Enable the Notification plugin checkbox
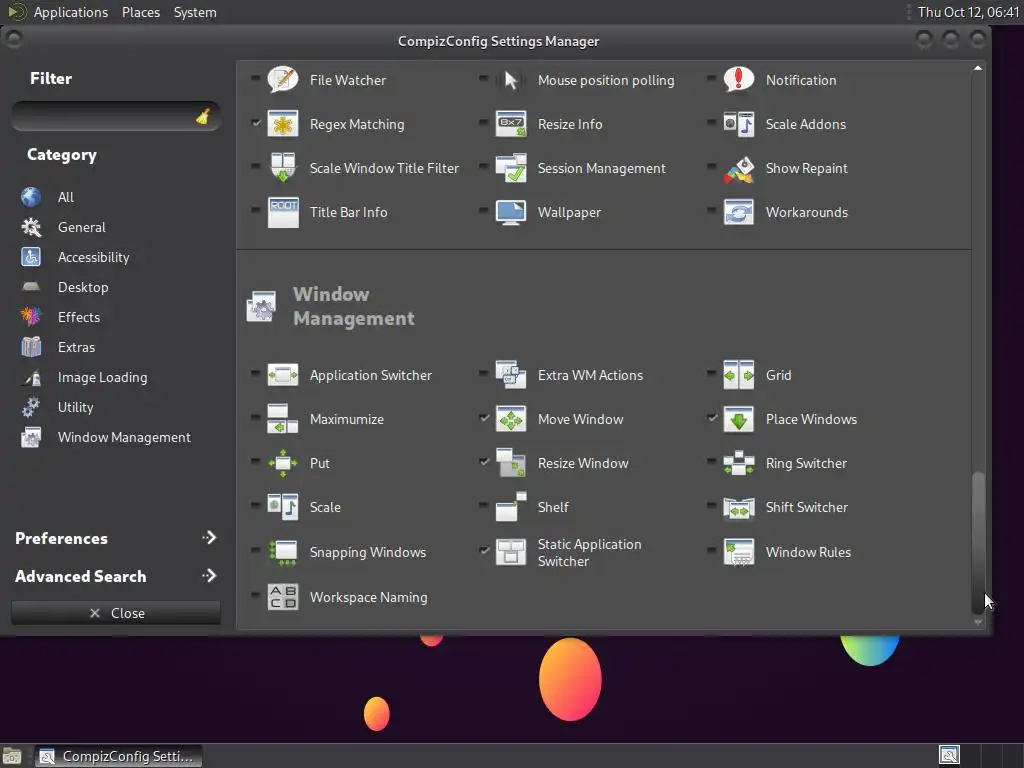This screenshot has height=768, width=1024. click(x=712, y=78)
